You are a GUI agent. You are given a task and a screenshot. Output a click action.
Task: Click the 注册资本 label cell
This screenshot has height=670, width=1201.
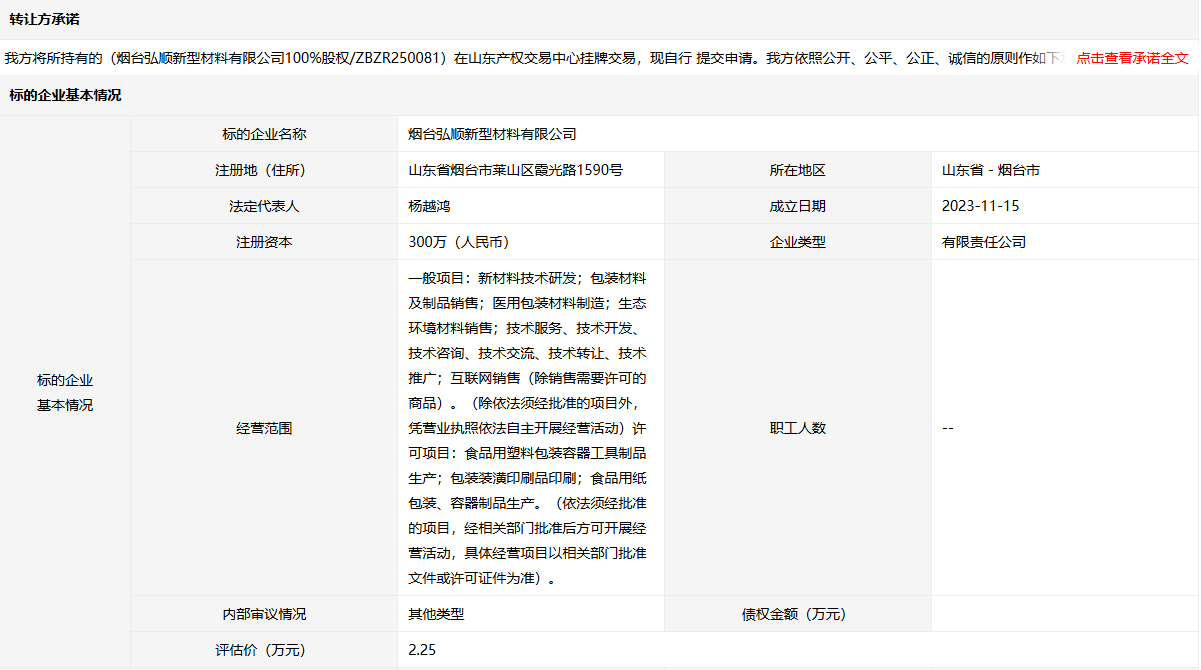tap(264, 242)
